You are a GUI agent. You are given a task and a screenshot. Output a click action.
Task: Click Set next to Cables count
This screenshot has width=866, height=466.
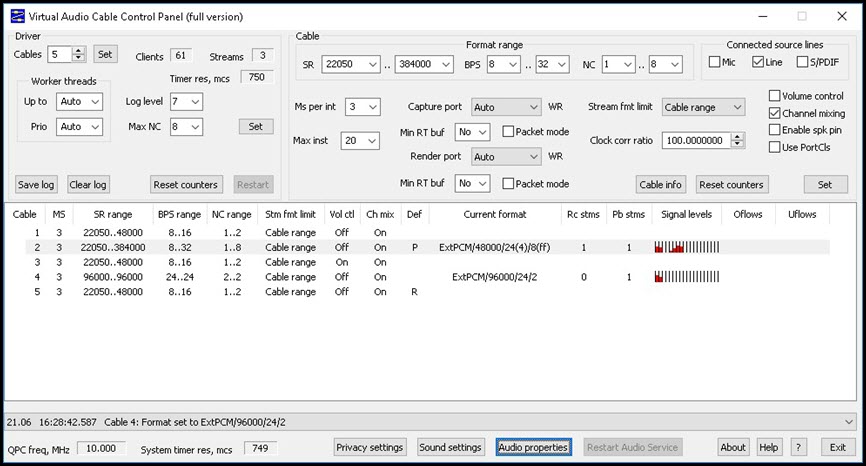tap(105, 54)
